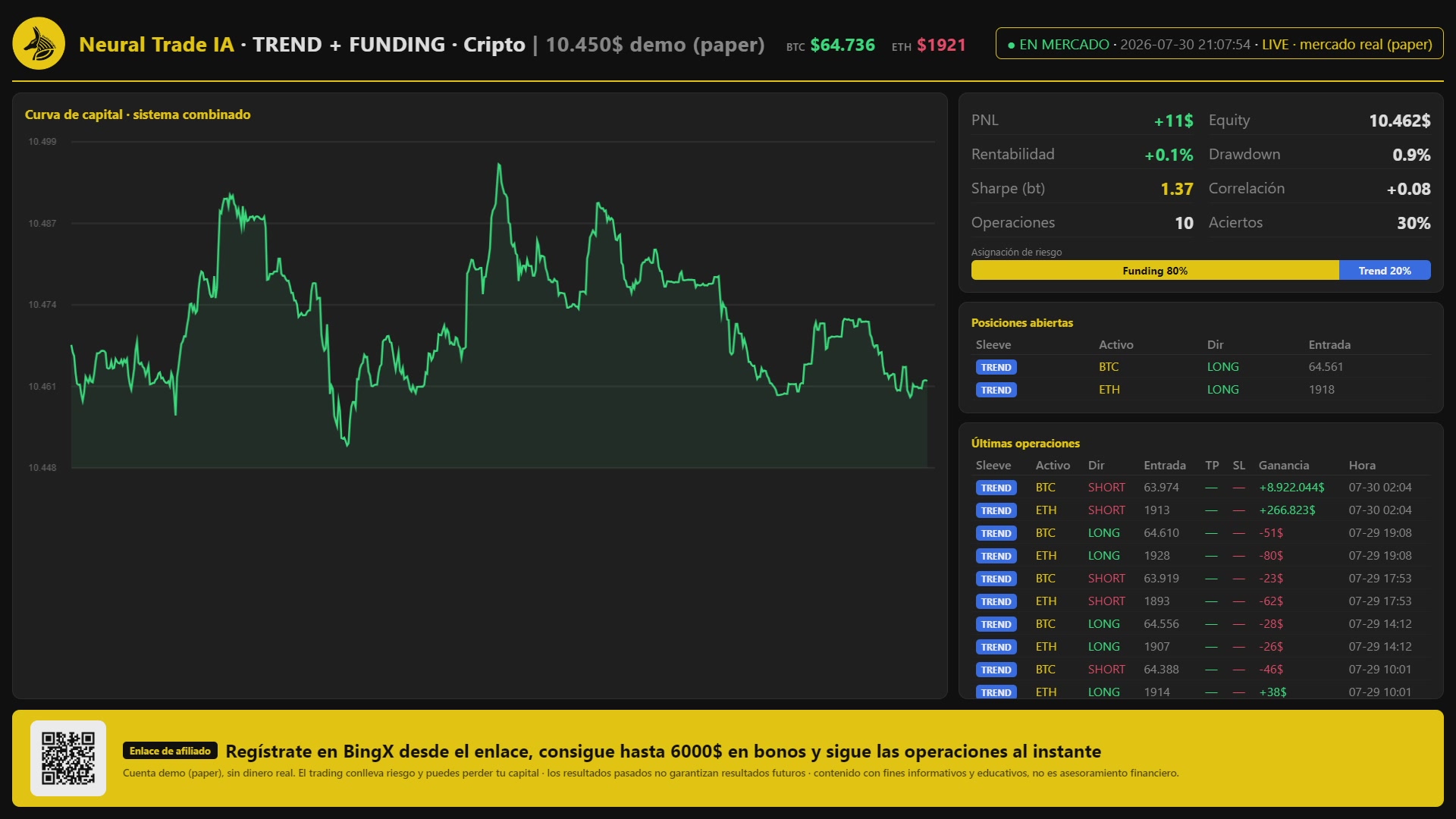This screenshot has width=1456, height=819.
Task: Click the BingX QR code
Action: (x=68, y=758)
